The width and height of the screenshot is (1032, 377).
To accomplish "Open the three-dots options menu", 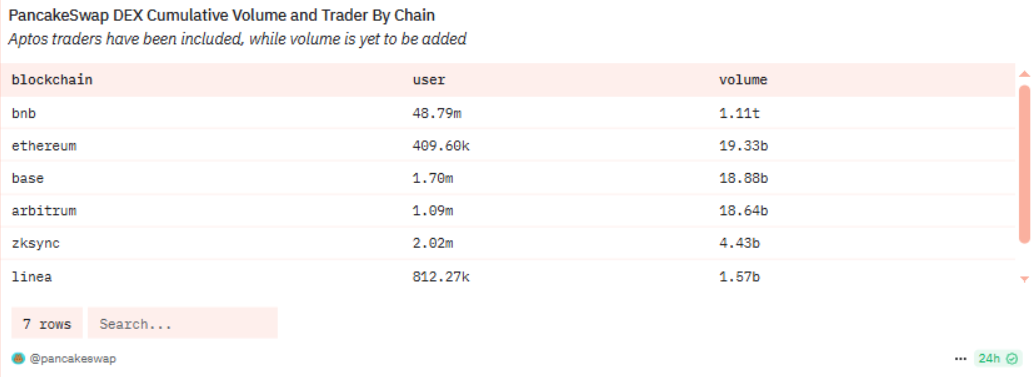I will (x=961, y=359).
